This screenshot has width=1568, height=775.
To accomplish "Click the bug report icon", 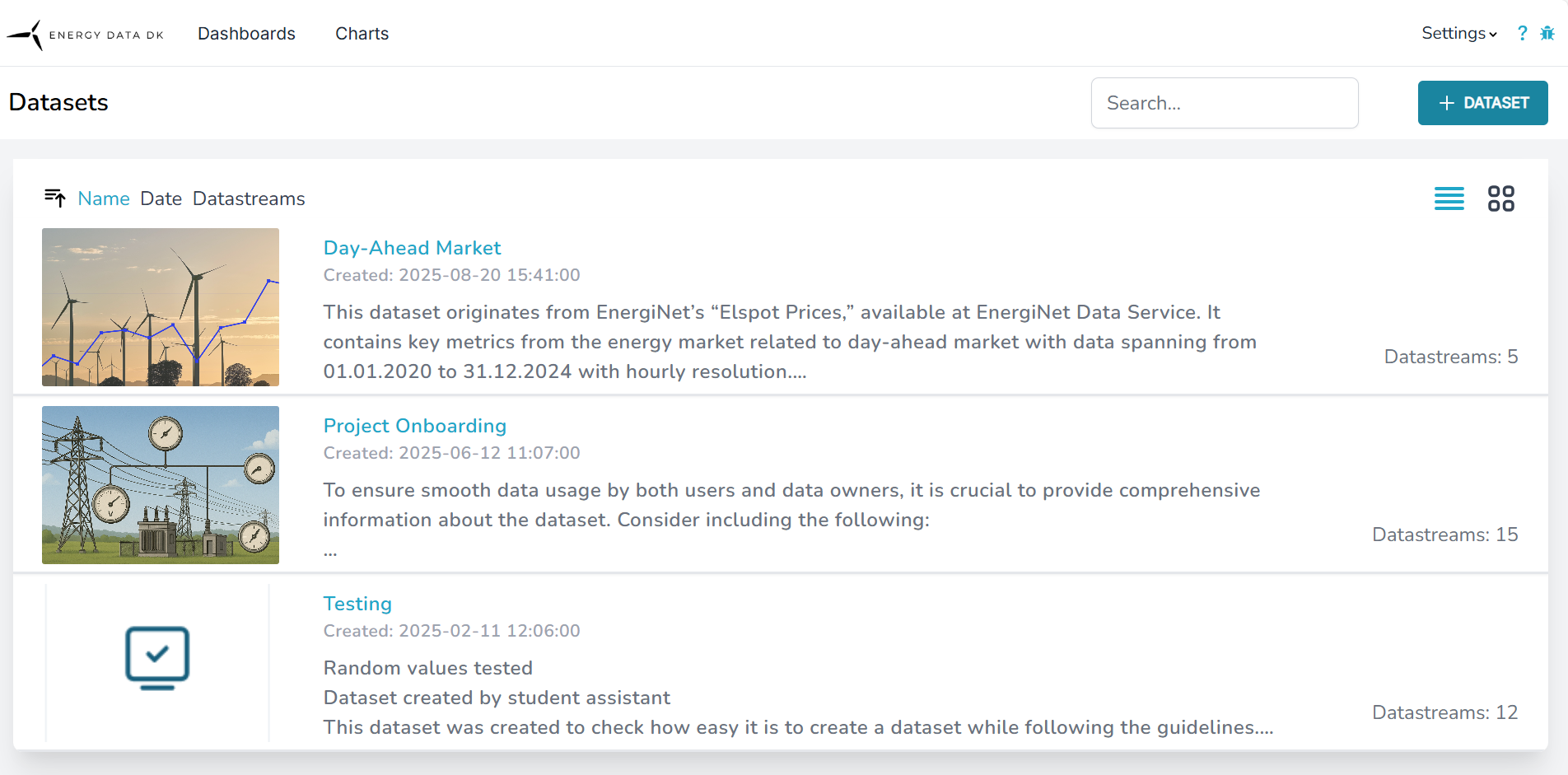I will click(x=1547, y=34).
